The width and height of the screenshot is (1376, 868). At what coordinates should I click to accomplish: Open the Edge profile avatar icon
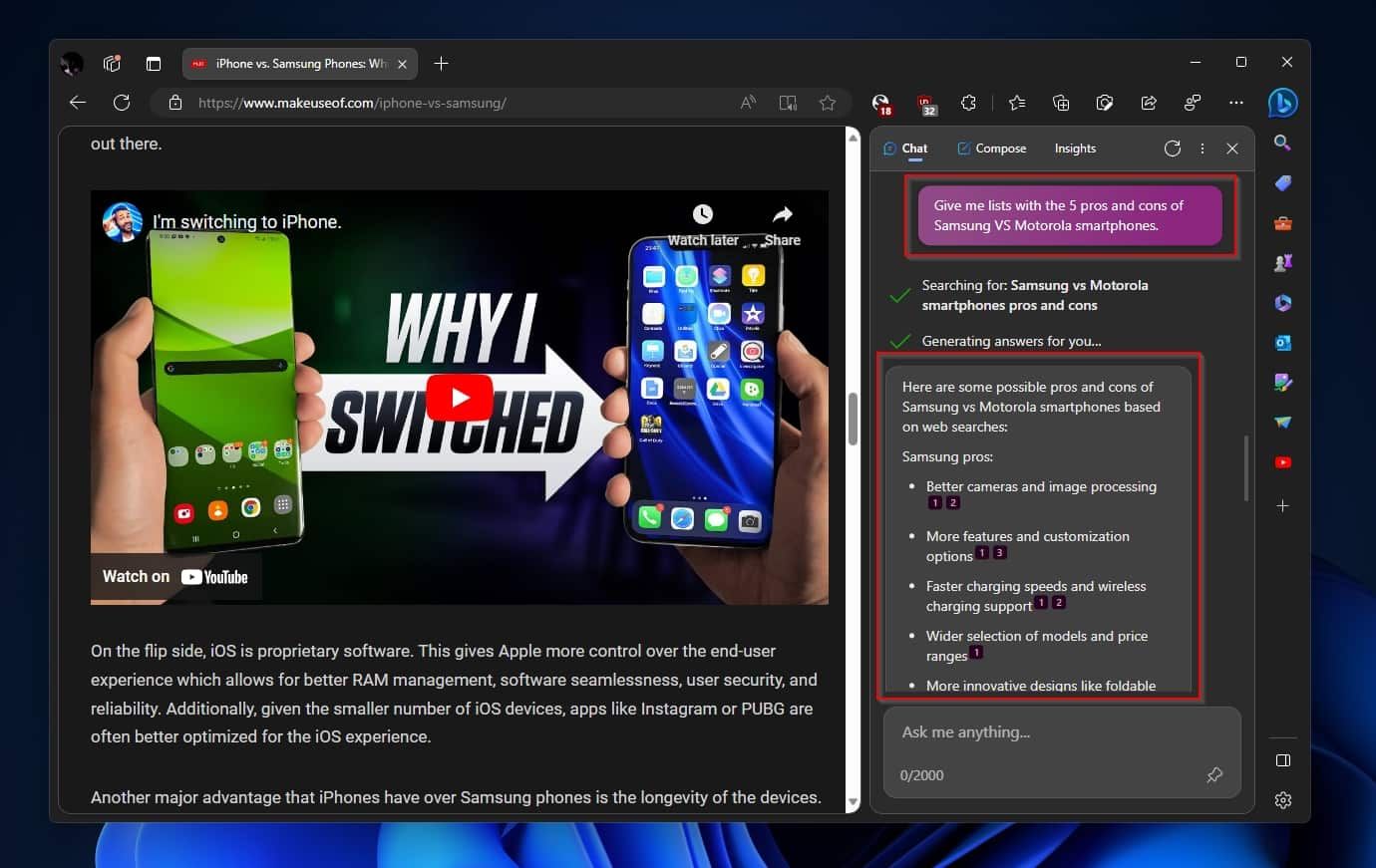(72, 64)
